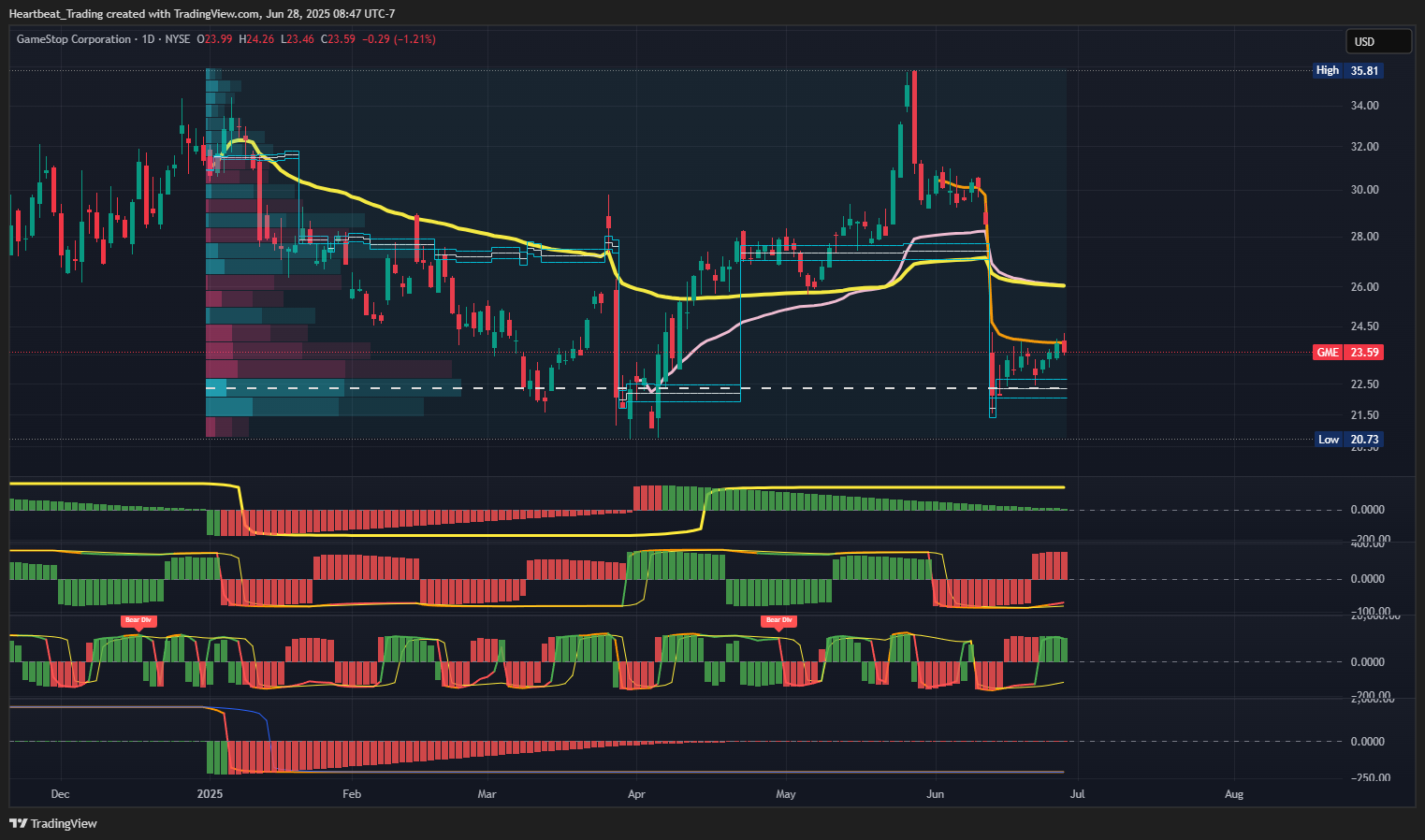This screenshot has height=840, width=1425.
Task: Click the 32.00 price axis label
Action: pos(1365,147)
